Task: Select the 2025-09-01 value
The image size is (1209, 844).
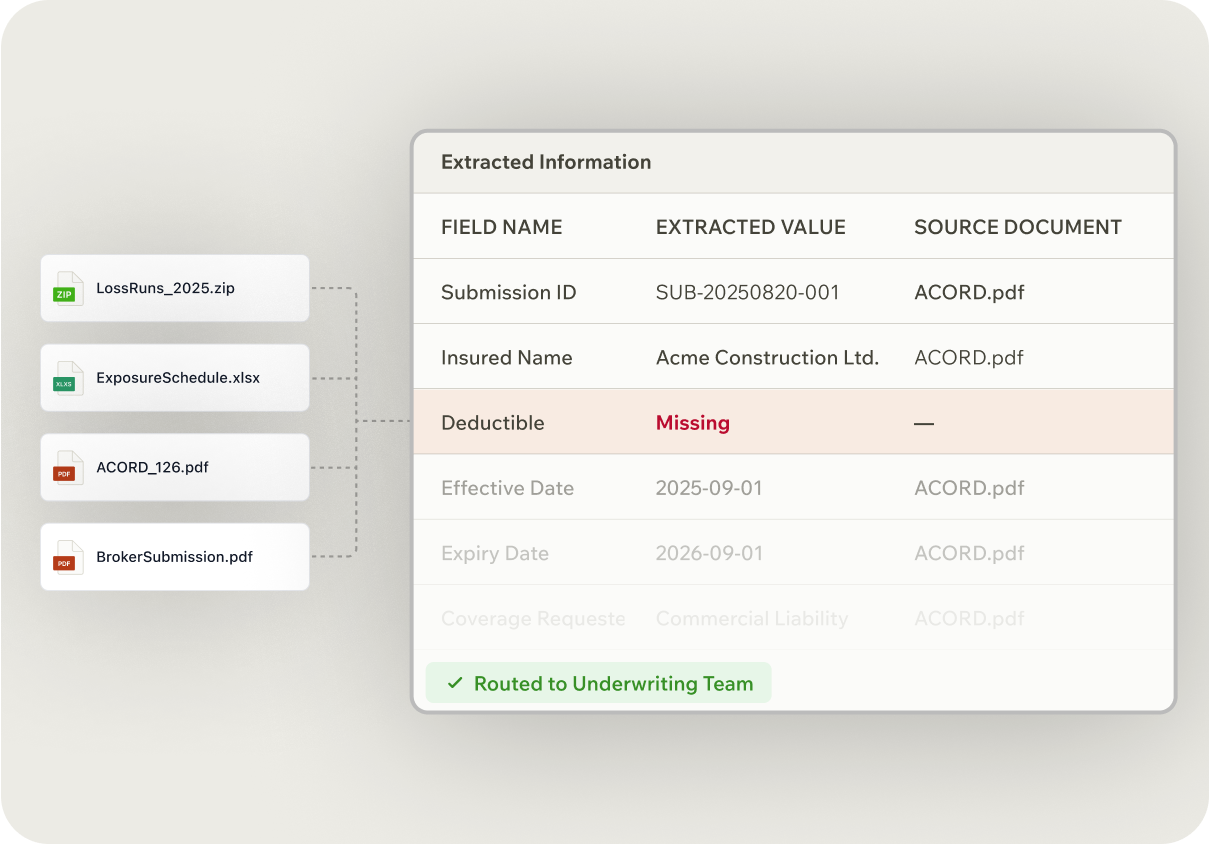Action: (709, 489)
